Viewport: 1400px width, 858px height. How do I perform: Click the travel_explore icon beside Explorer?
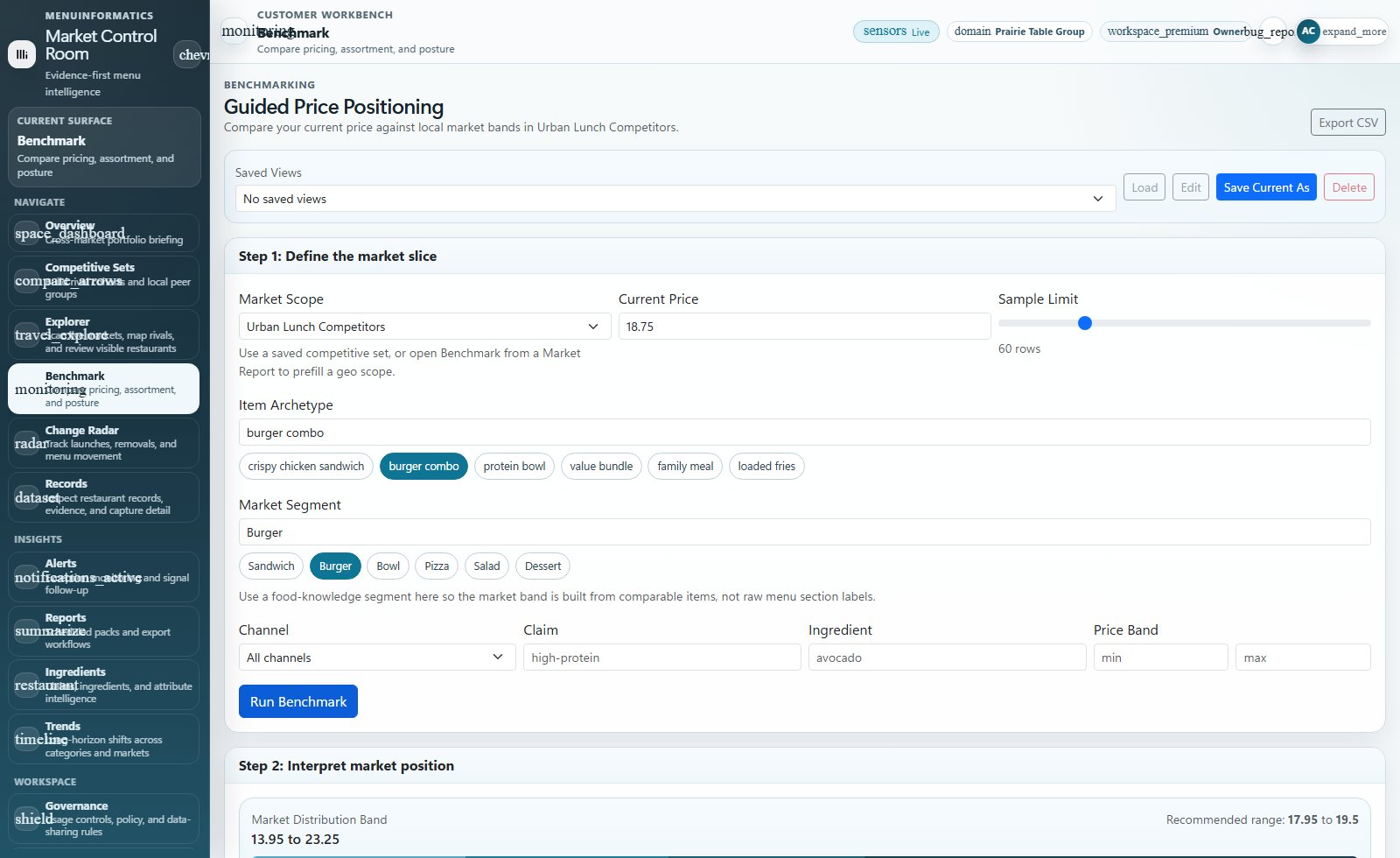(26, 335)
